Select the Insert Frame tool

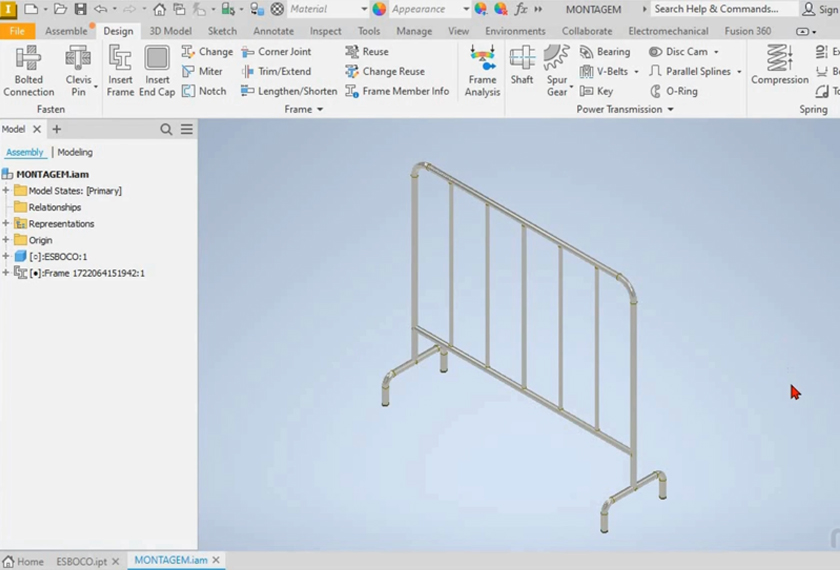120,71
